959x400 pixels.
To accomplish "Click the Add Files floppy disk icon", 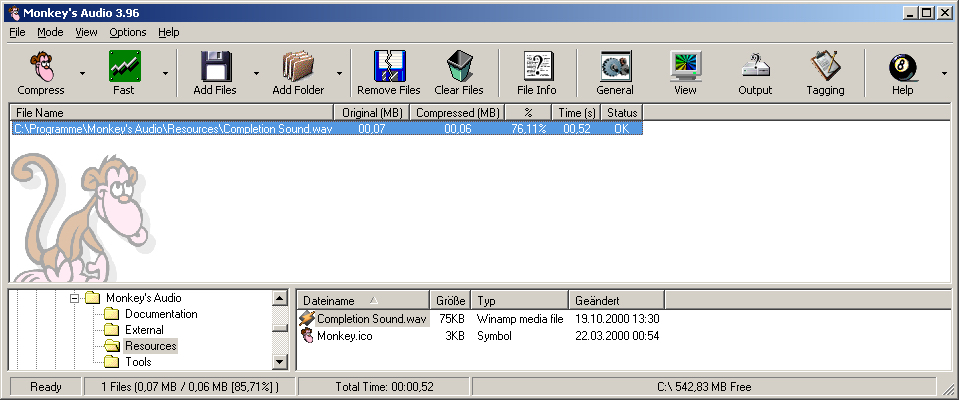I will (216, 67).
